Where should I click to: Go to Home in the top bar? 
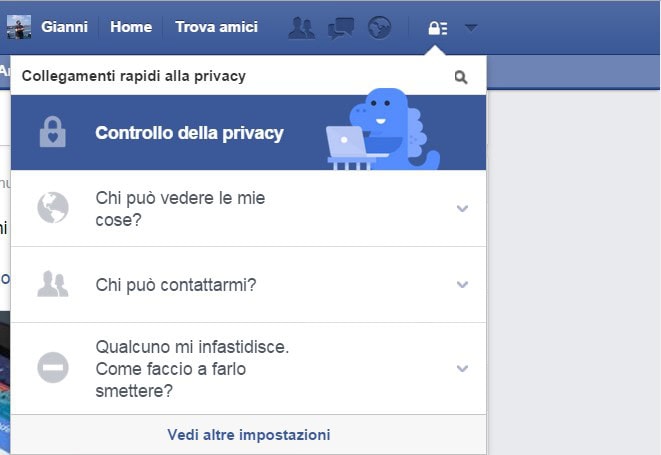point(131,27)
